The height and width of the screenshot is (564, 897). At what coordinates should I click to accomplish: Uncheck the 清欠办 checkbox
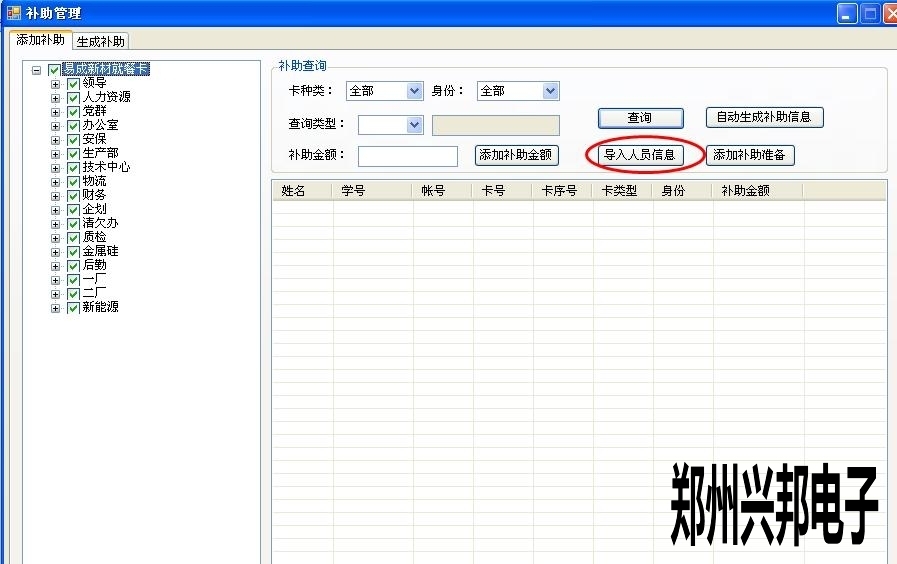tap(73, 224)
